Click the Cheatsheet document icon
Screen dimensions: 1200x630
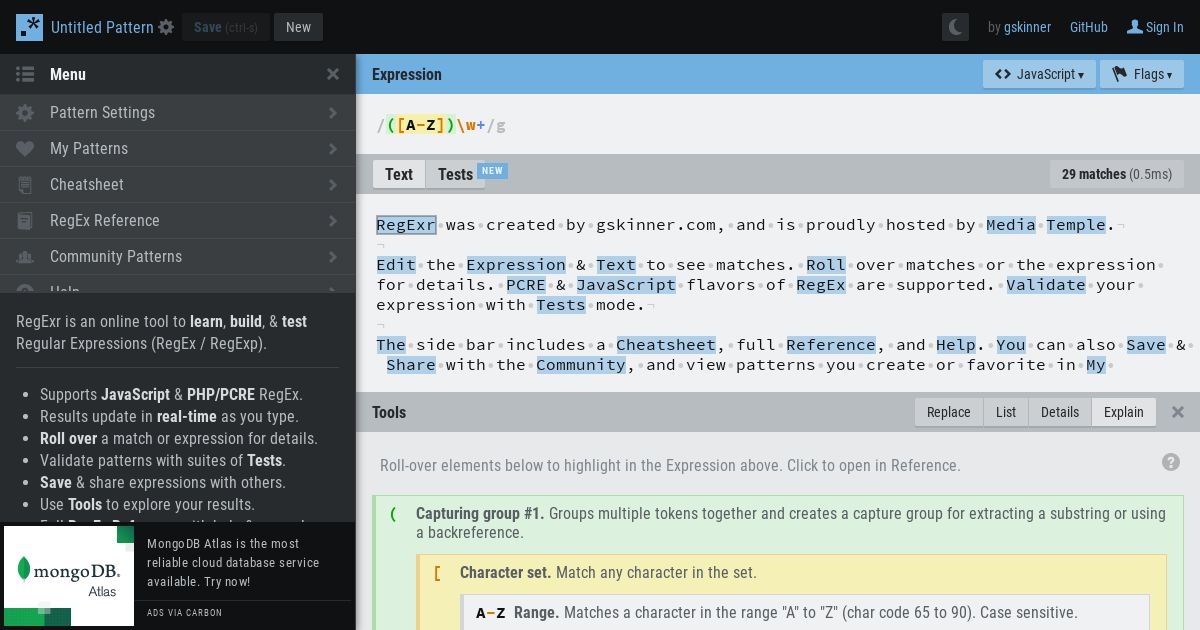click(x=25, y=185)
